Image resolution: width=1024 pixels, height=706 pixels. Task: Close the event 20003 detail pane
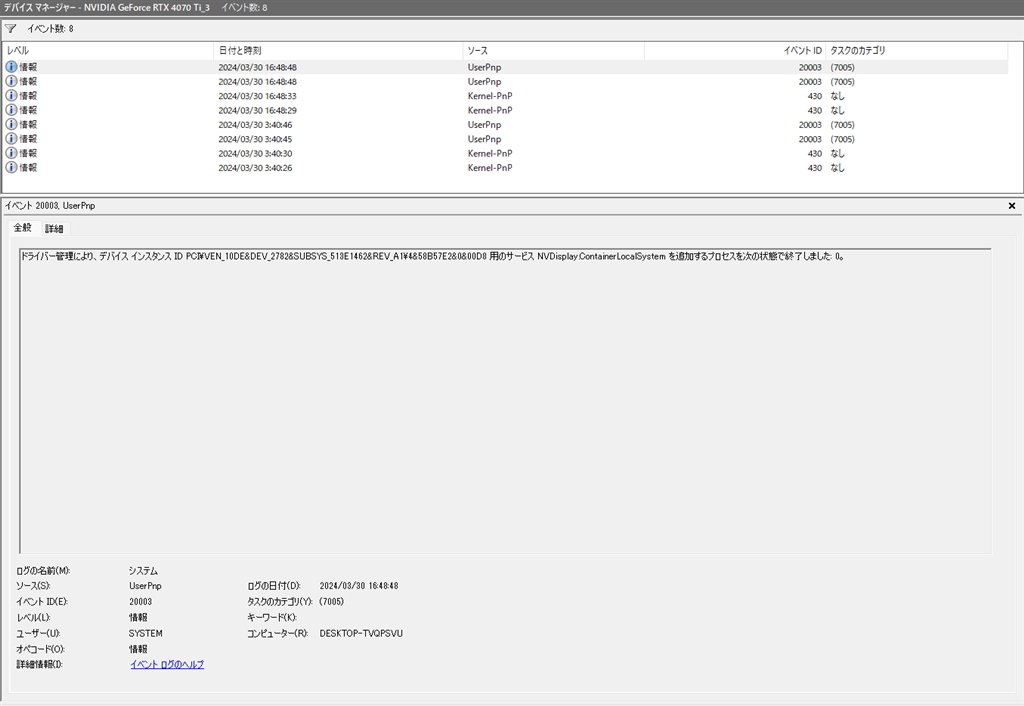pyautogui.click(x=1012, y=206)
